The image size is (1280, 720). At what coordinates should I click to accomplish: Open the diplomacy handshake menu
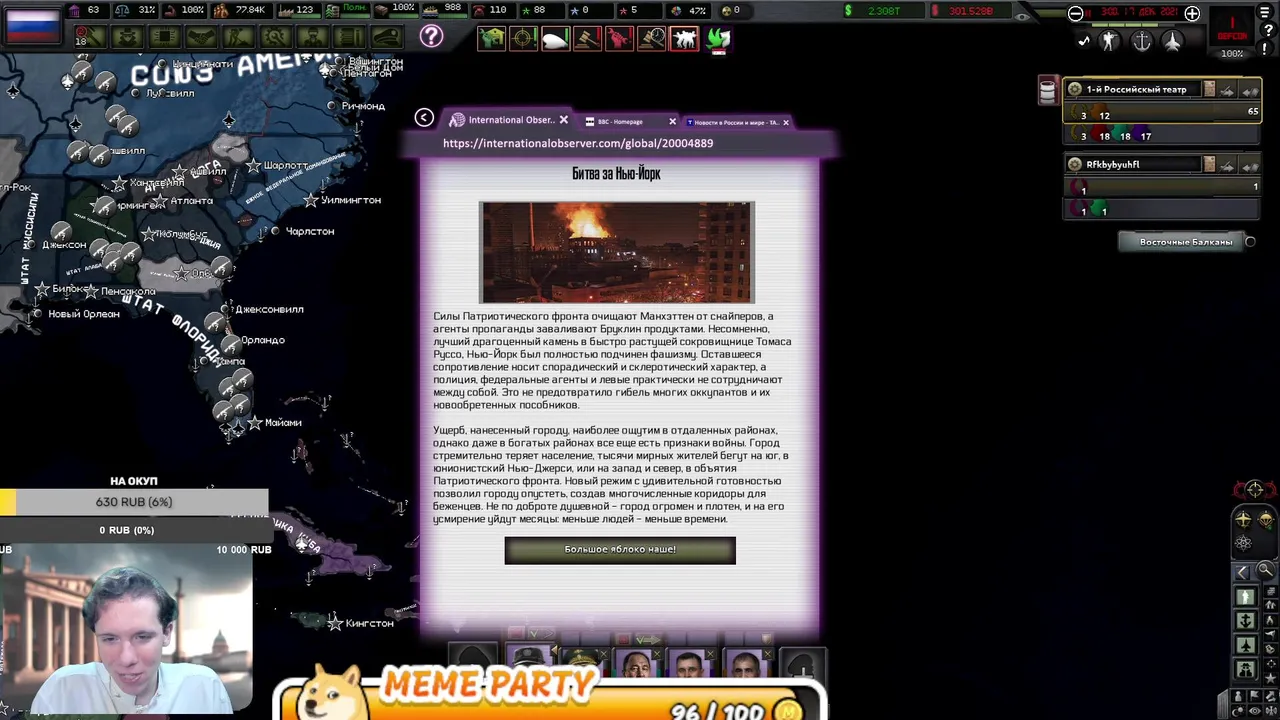coord(201,37)
